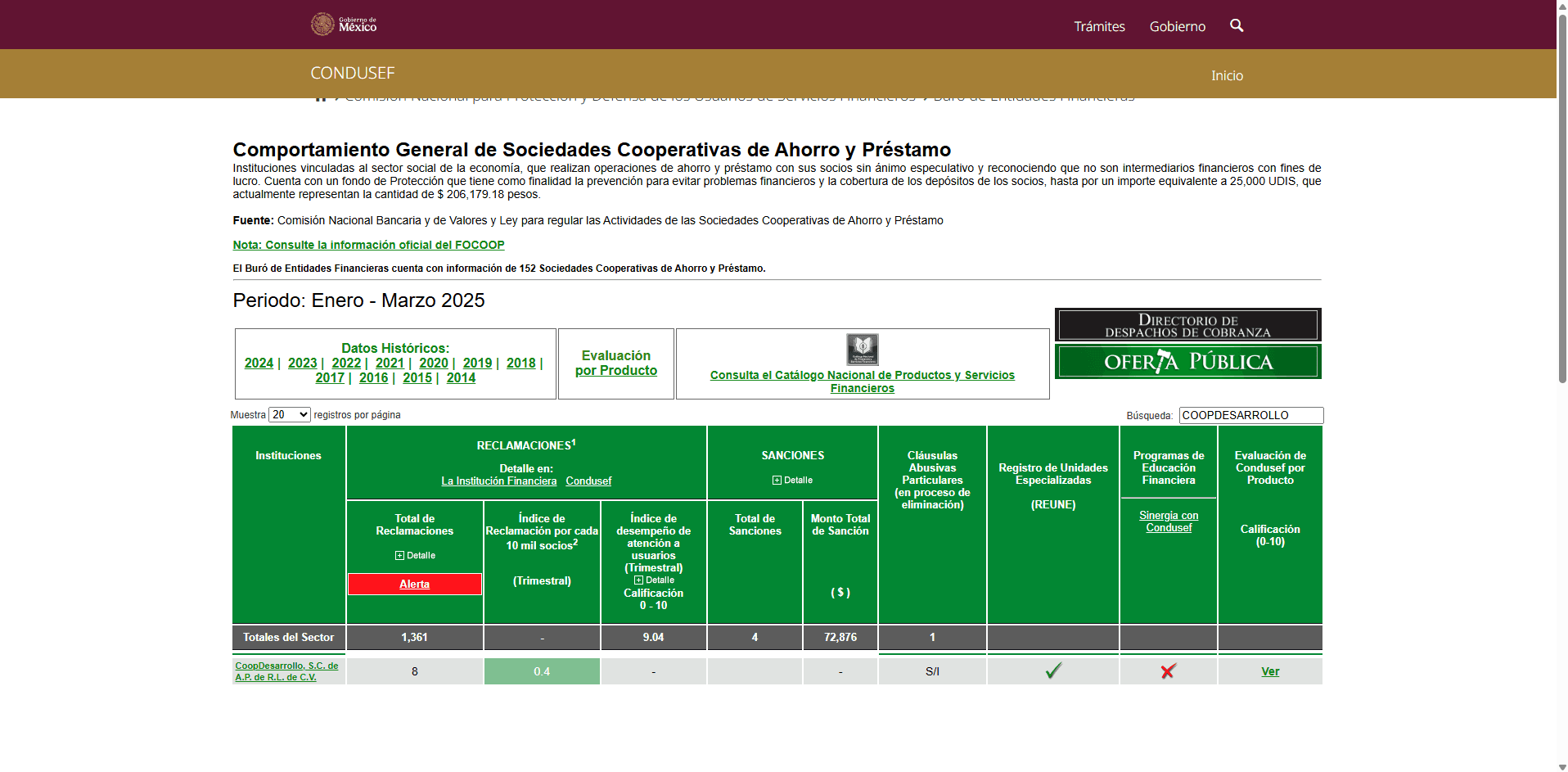Click the home icon in breadcrumb
Viewport: 1568px width, 772px height.
coord(321,97)
